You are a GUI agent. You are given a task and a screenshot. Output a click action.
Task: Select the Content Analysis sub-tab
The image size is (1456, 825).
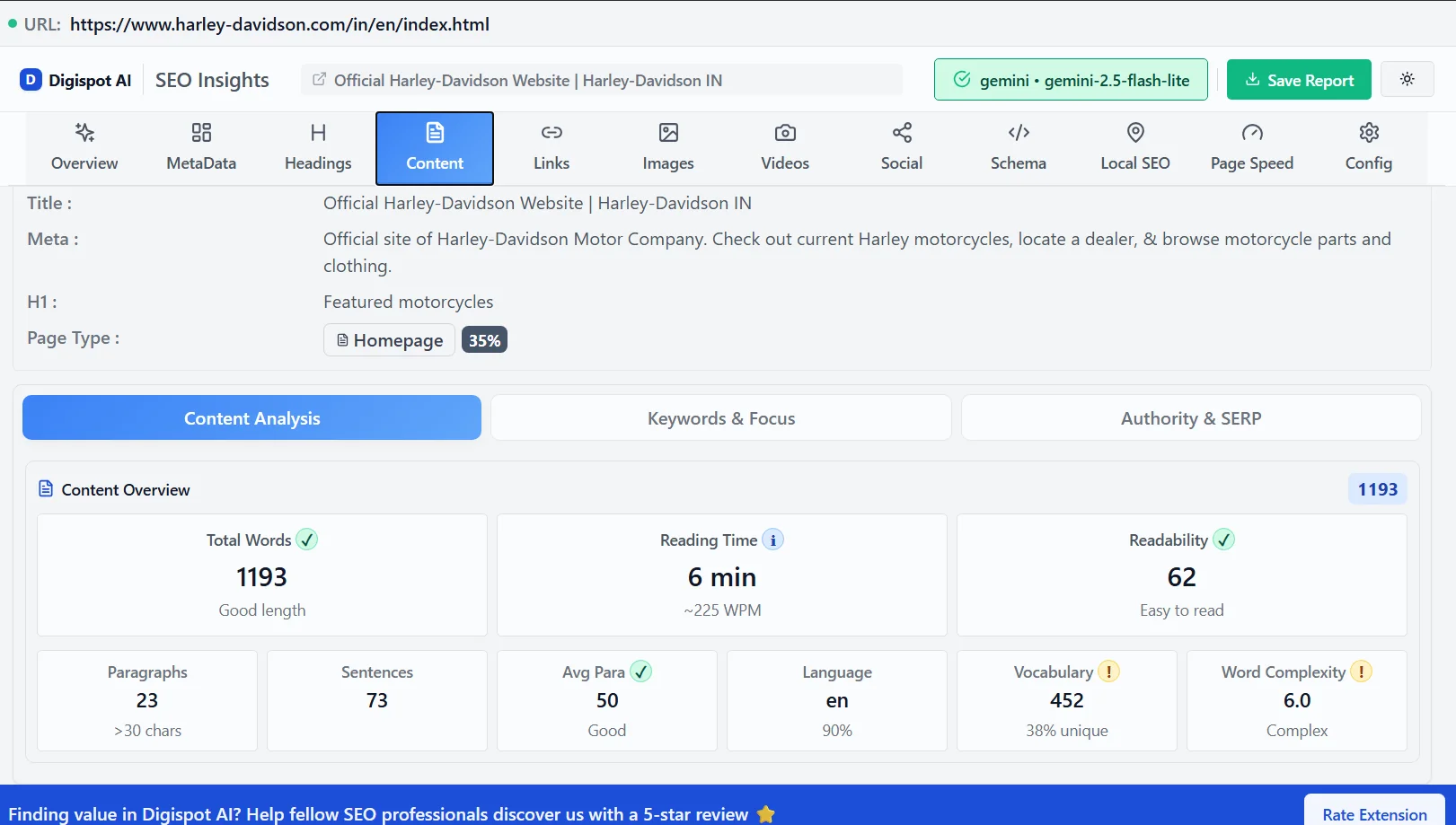point(251,417)
